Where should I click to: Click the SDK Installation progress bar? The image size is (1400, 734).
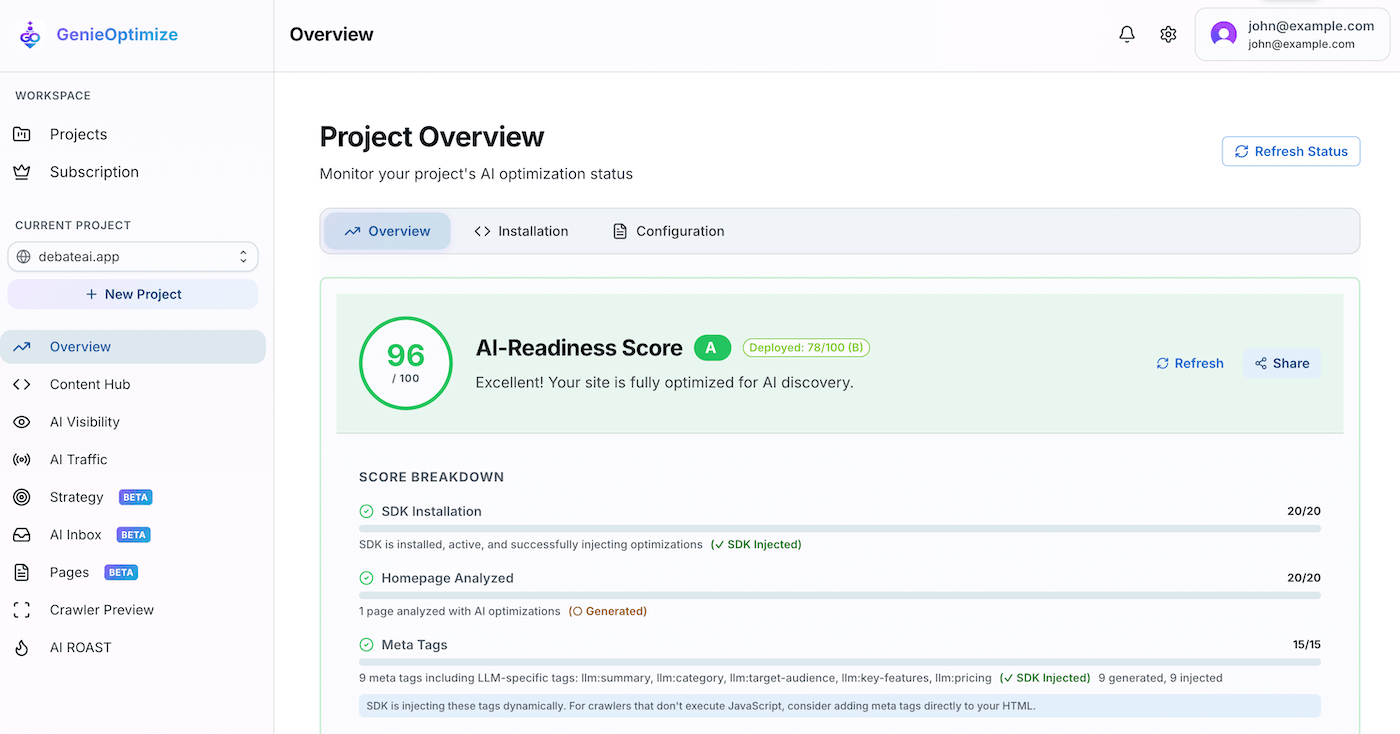[838, 528]
